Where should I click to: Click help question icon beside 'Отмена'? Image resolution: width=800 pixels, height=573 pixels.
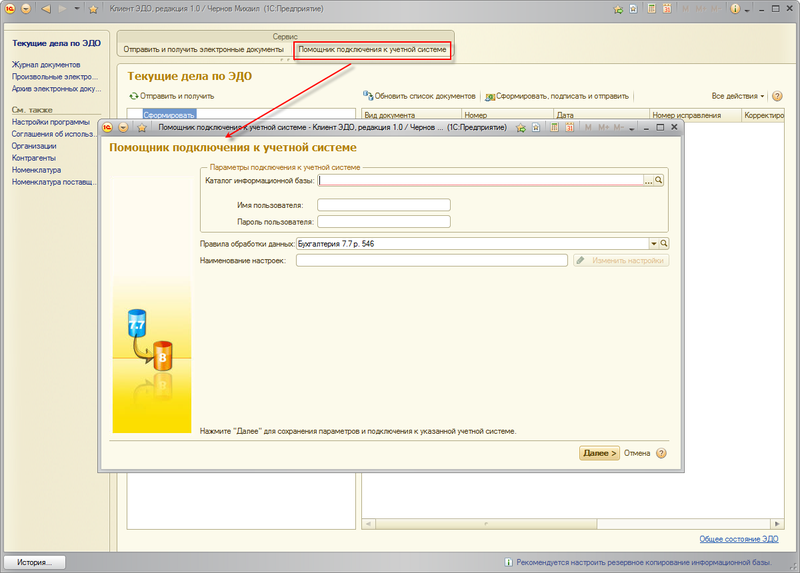pyautogui.click(x=661, y=453)
